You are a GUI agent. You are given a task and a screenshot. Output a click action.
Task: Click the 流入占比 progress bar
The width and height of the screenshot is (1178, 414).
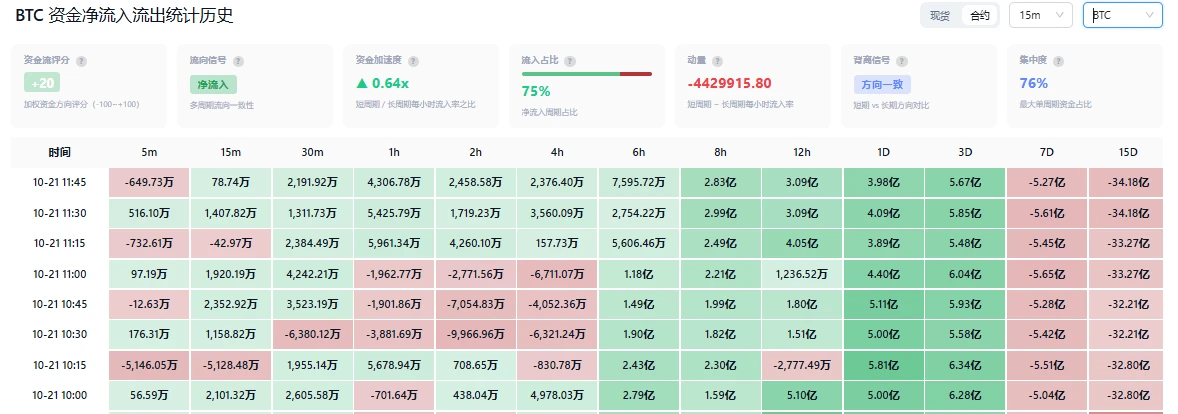[x=587, y=74]
